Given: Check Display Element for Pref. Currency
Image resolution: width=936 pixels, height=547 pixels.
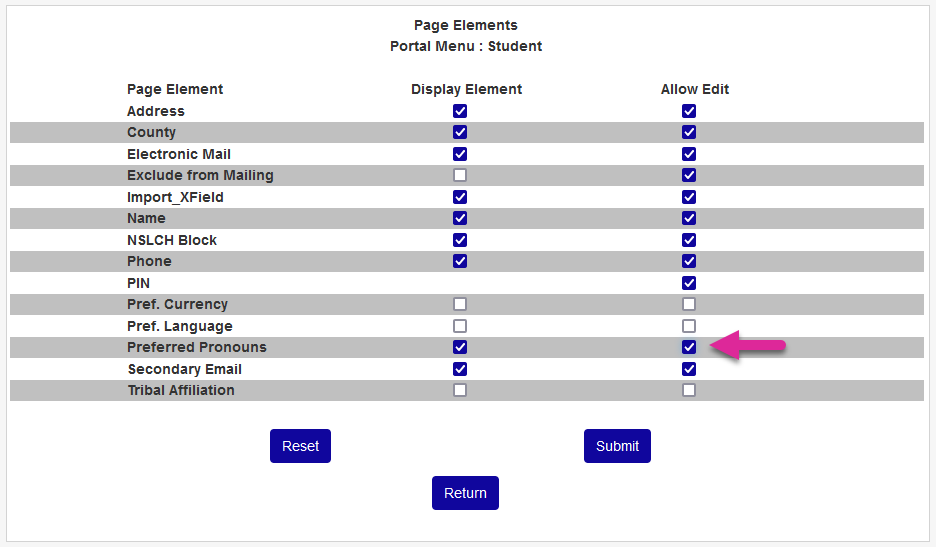Looking at the screenshot, I should pos(460,304).
